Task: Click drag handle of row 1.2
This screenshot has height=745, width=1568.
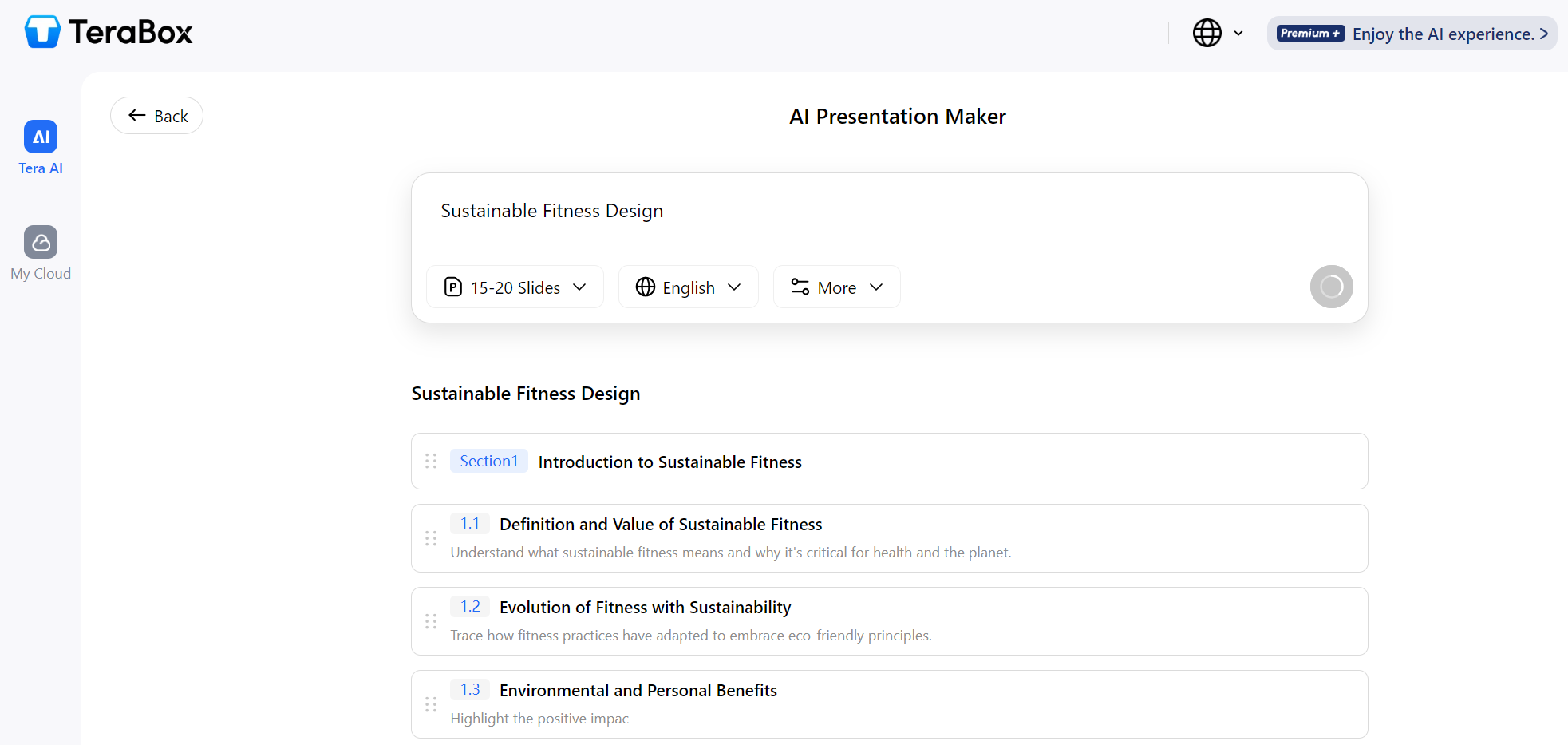Action: (431, 621)
